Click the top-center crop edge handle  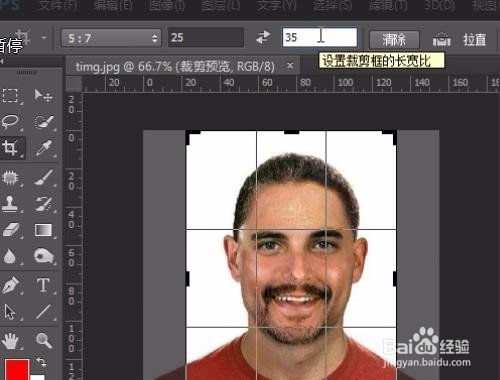click(291, 132)
